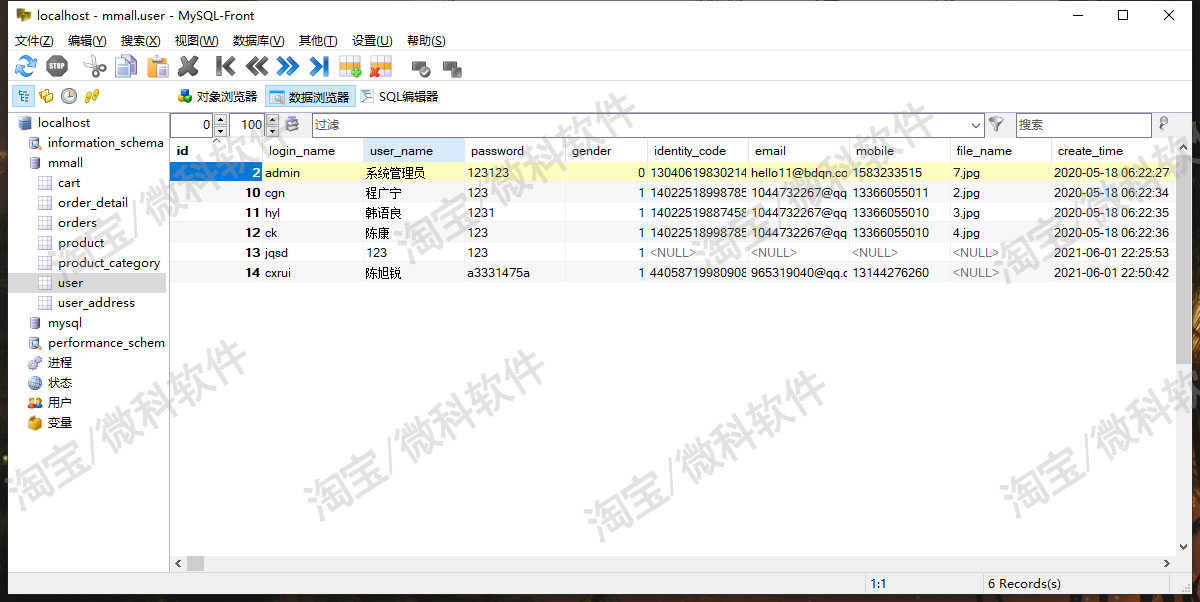Image resolution: width=1200 pixels, height=602 pixels.
Task: Increase the limit 100 stepper
Action: coord(272,120)
